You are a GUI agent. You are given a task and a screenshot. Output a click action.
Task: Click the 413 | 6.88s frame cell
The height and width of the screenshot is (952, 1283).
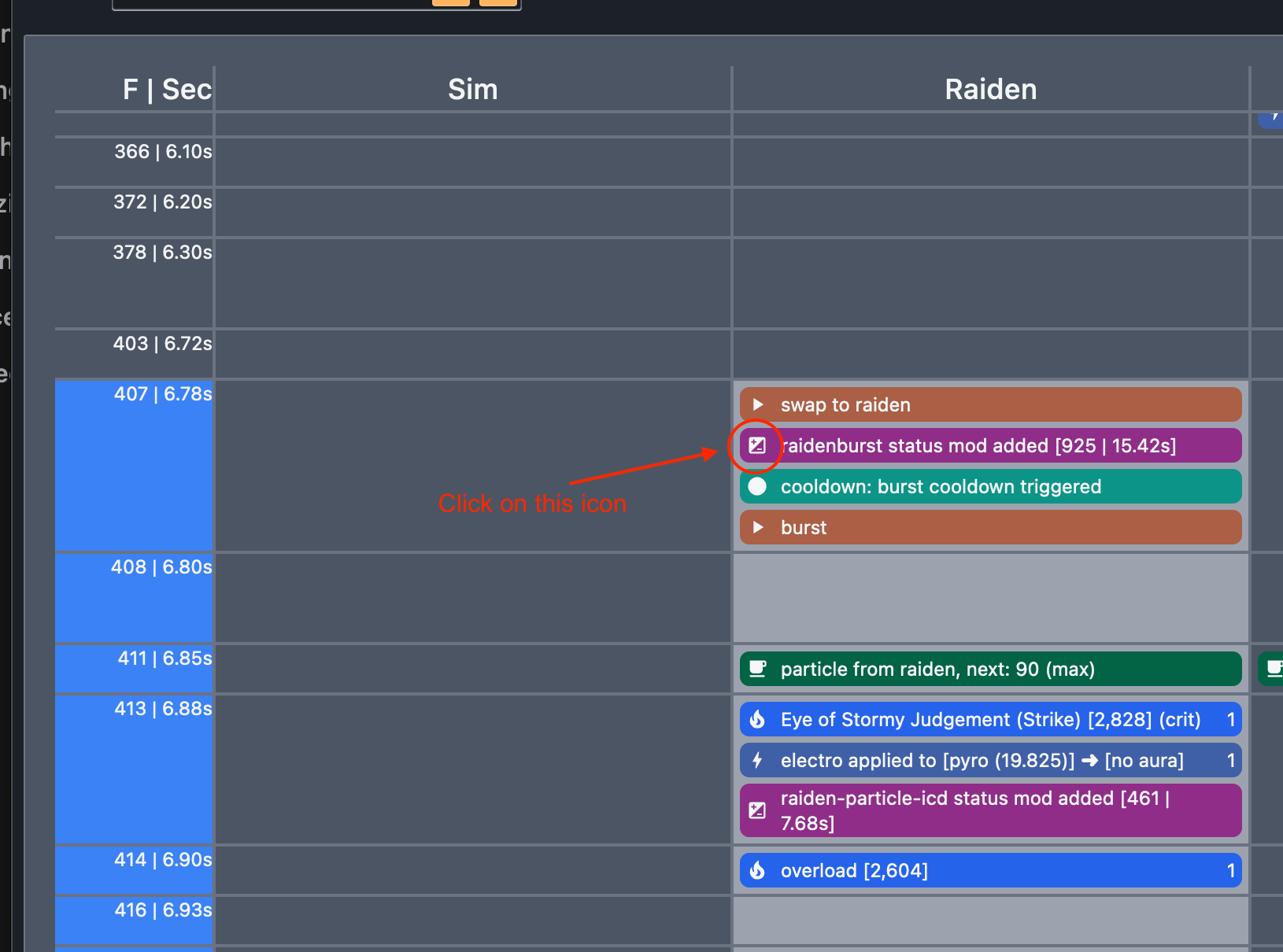coord(163,709)
